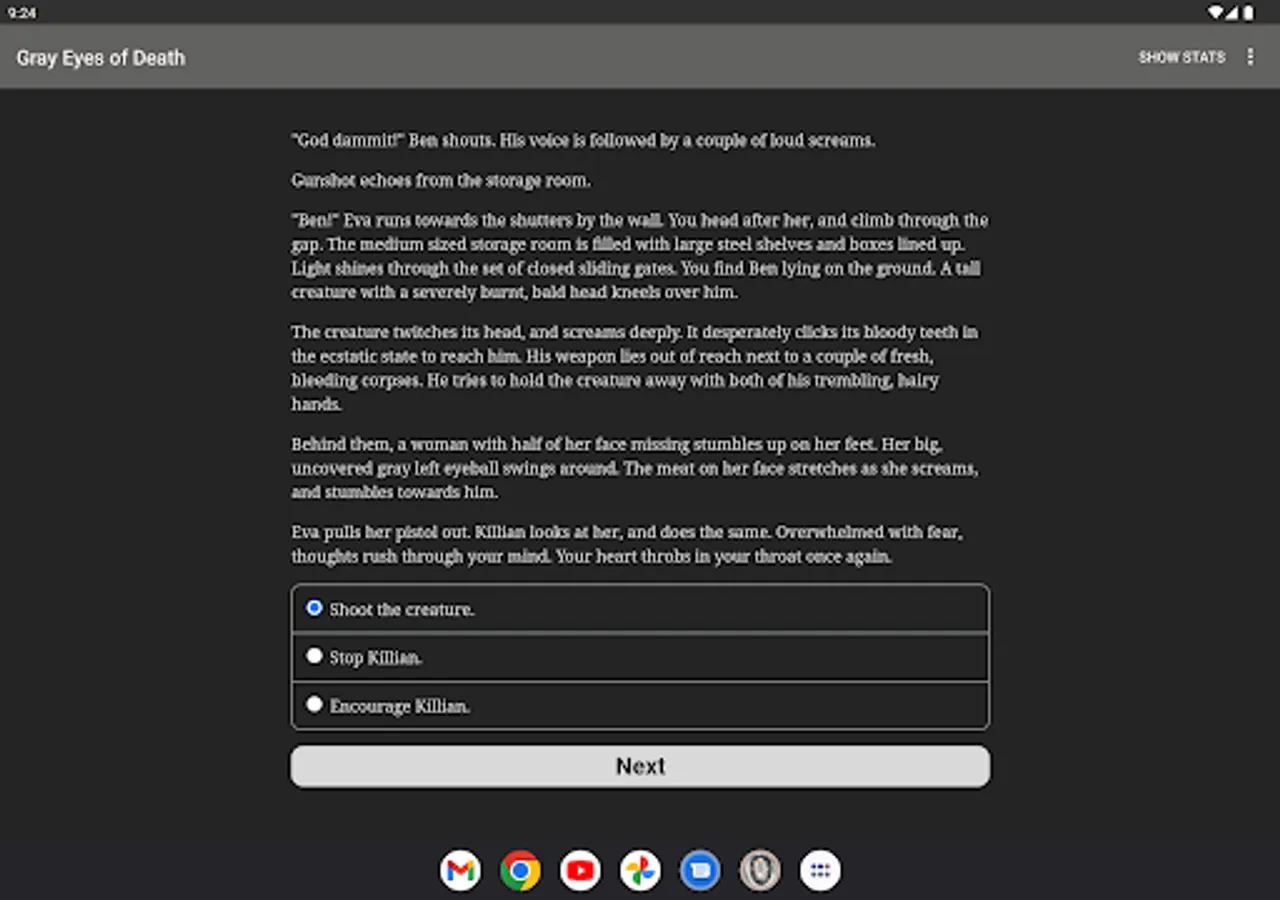
Task: Select the "Shoot the creature." option
Action: [x=640, y=608]
